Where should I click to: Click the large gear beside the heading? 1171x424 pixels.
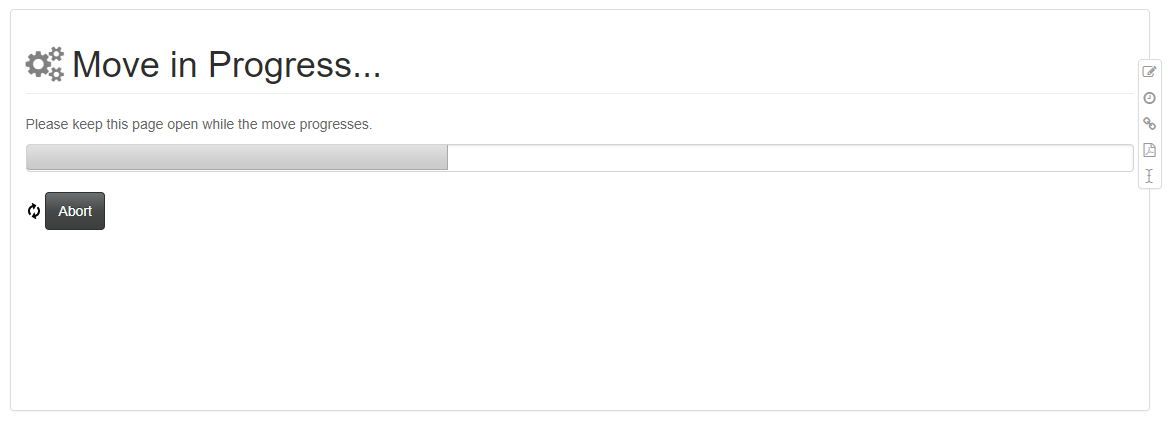(x=38, y=65)
